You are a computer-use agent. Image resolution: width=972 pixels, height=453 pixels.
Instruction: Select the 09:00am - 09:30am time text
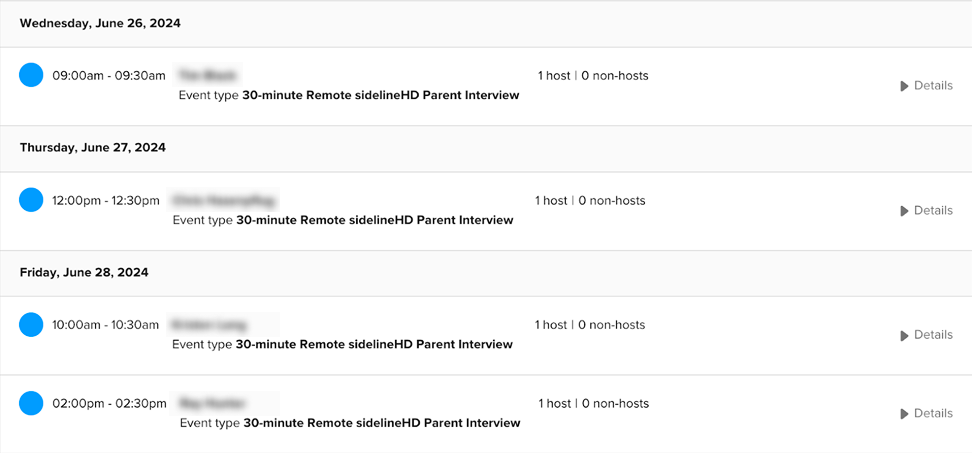pos(109,76)
